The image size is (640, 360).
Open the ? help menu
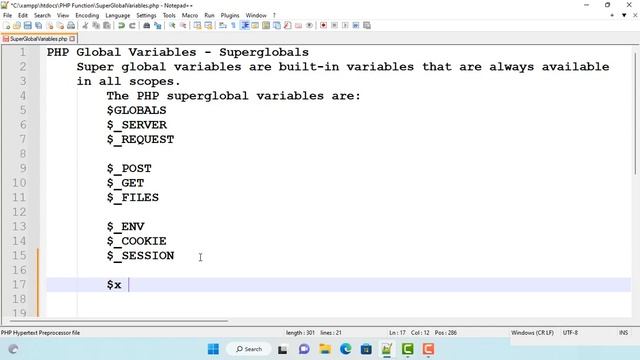coord(274,15)
